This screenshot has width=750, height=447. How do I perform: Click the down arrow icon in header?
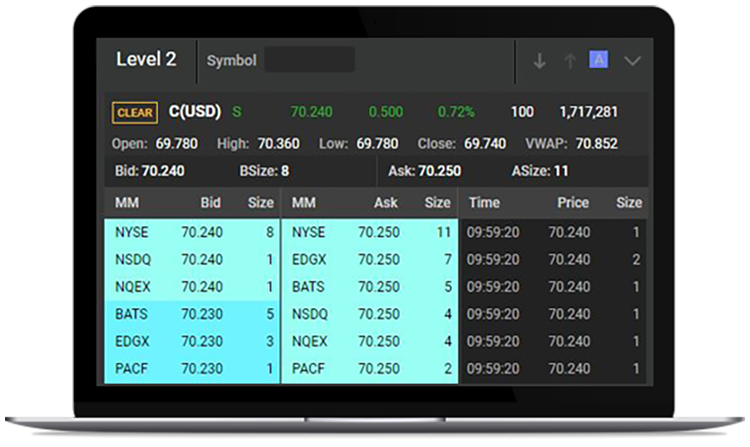click(x=540, y=61)
